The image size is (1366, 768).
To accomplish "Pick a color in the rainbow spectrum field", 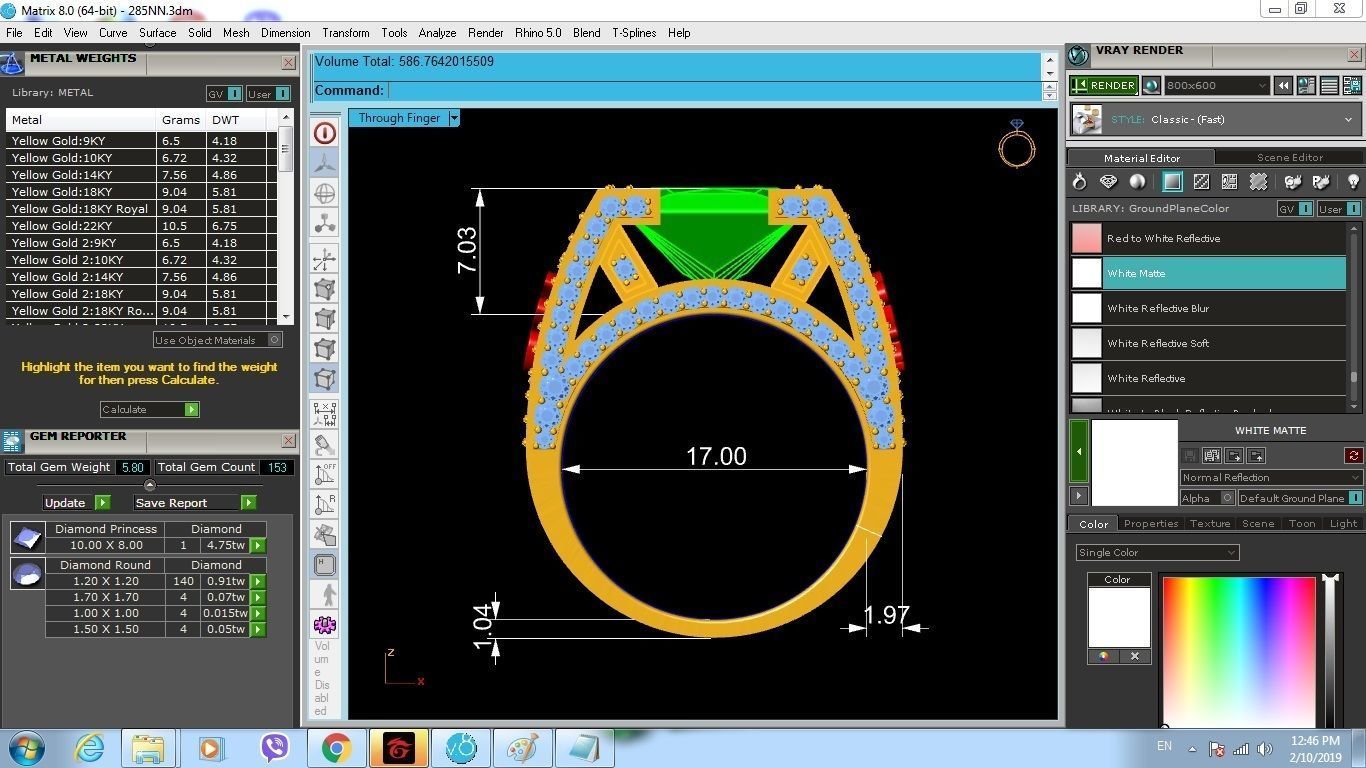I will click(x=1238, y=650).
